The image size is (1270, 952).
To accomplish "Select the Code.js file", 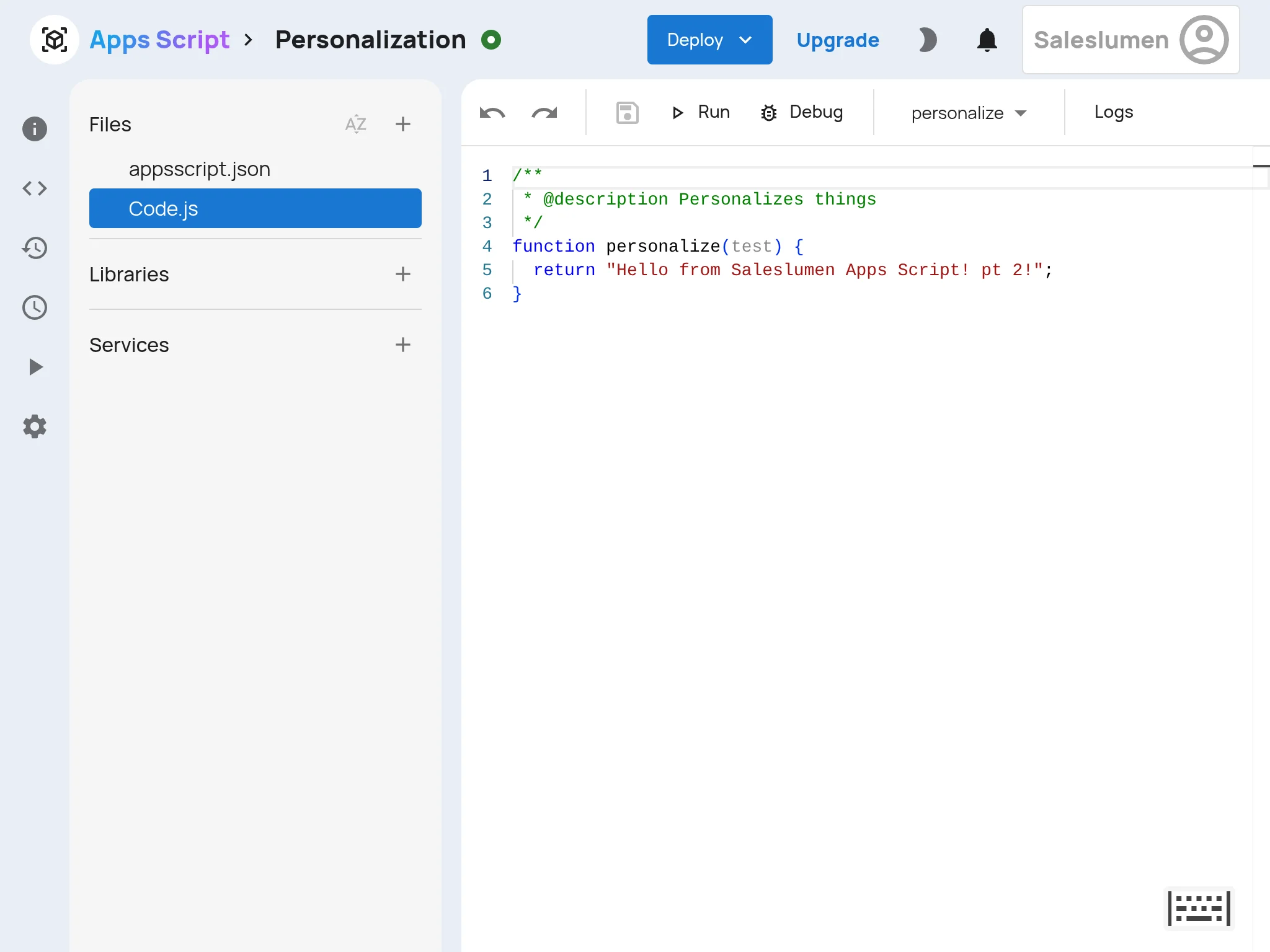I will [x=255, y=208].
